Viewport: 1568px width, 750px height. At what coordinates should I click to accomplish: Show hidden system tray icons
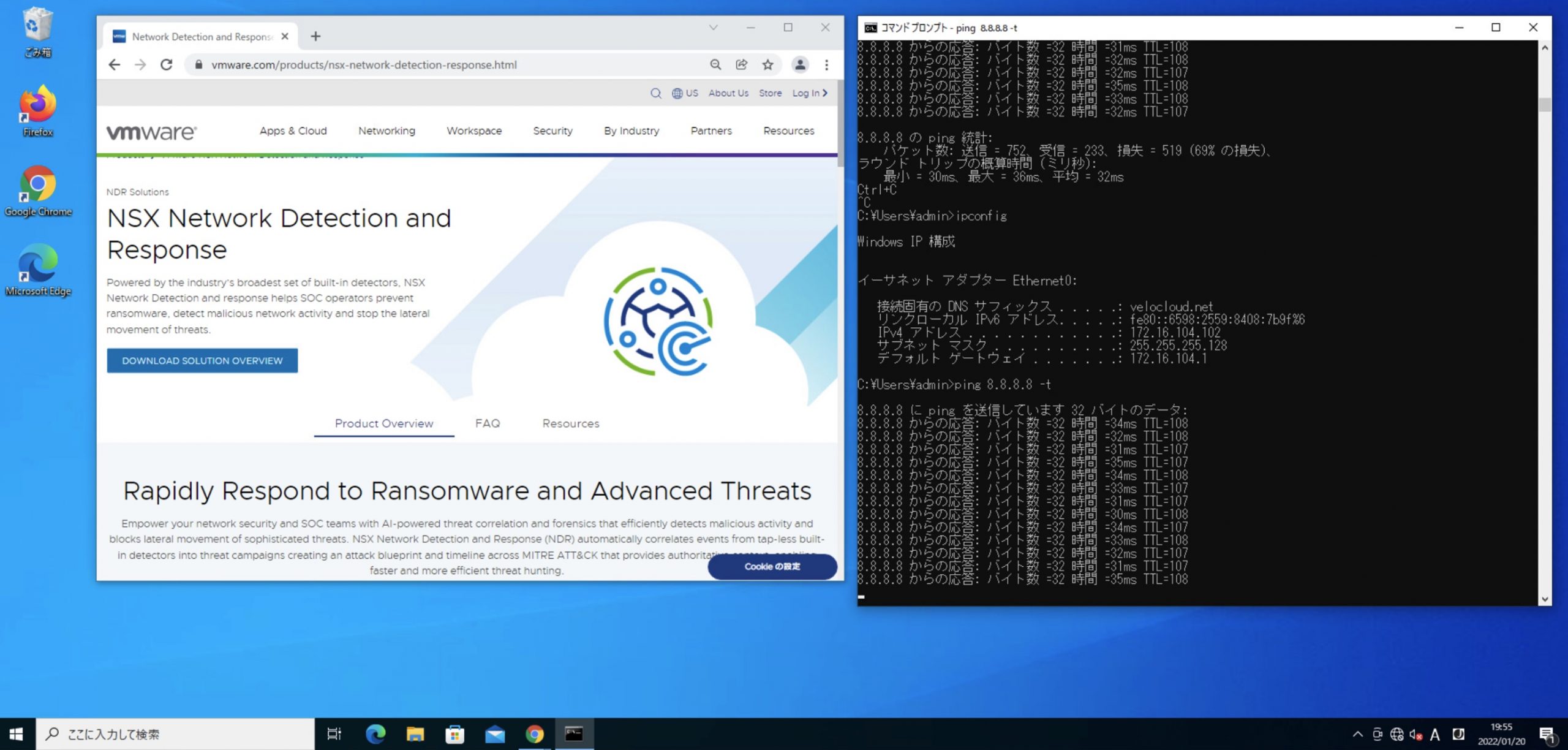[1357, 733]
